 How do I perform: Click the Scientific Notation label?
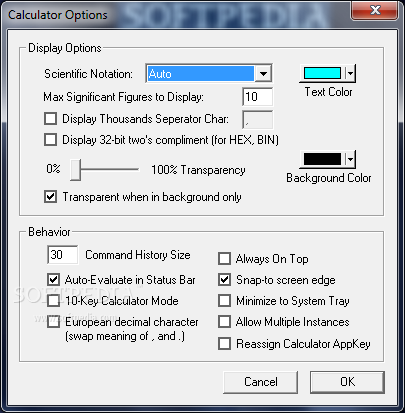coord(88,74)
